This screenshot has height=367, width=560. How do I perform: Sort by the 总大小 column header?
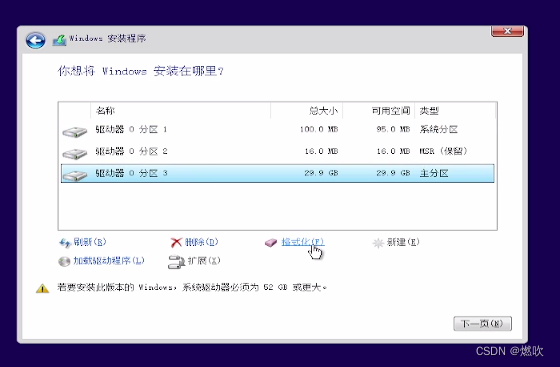point(306,111)
